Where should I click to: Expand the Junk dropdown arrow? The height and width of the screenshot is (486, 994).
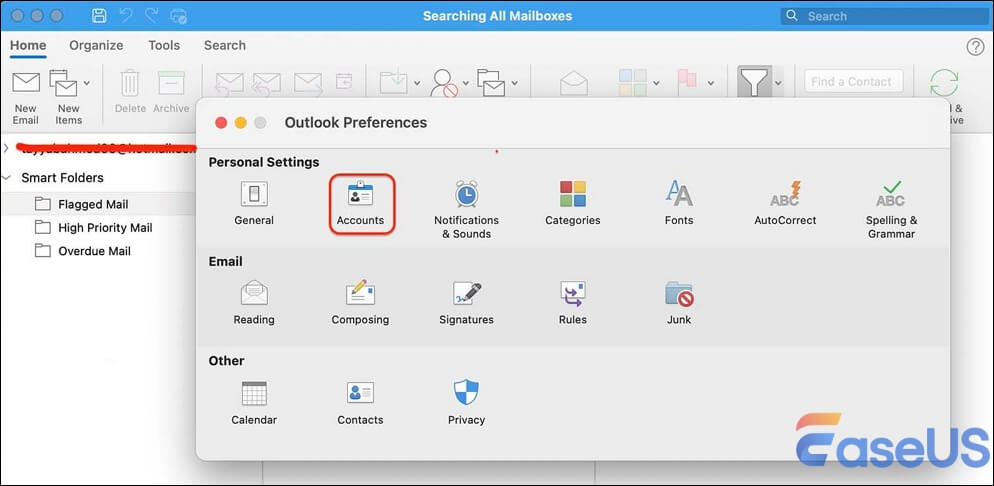coord(466,82)
